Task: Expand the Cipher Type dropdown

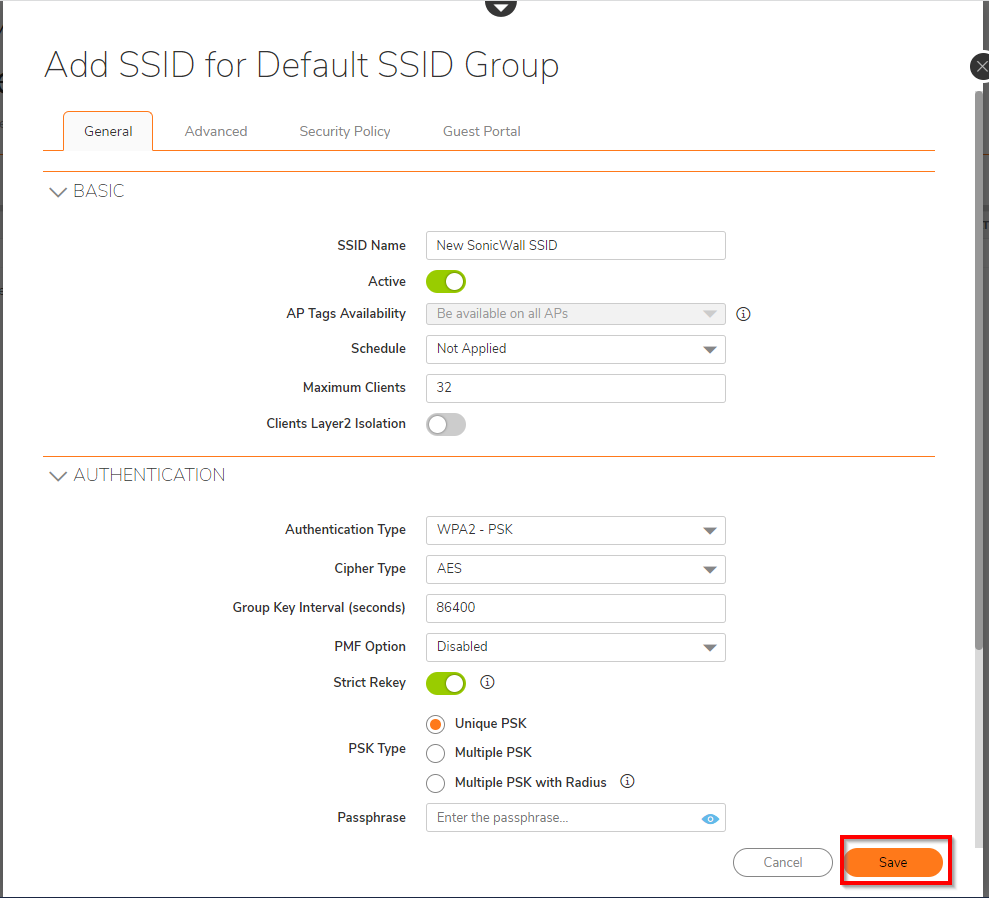Action: click(x=575, y=569)
